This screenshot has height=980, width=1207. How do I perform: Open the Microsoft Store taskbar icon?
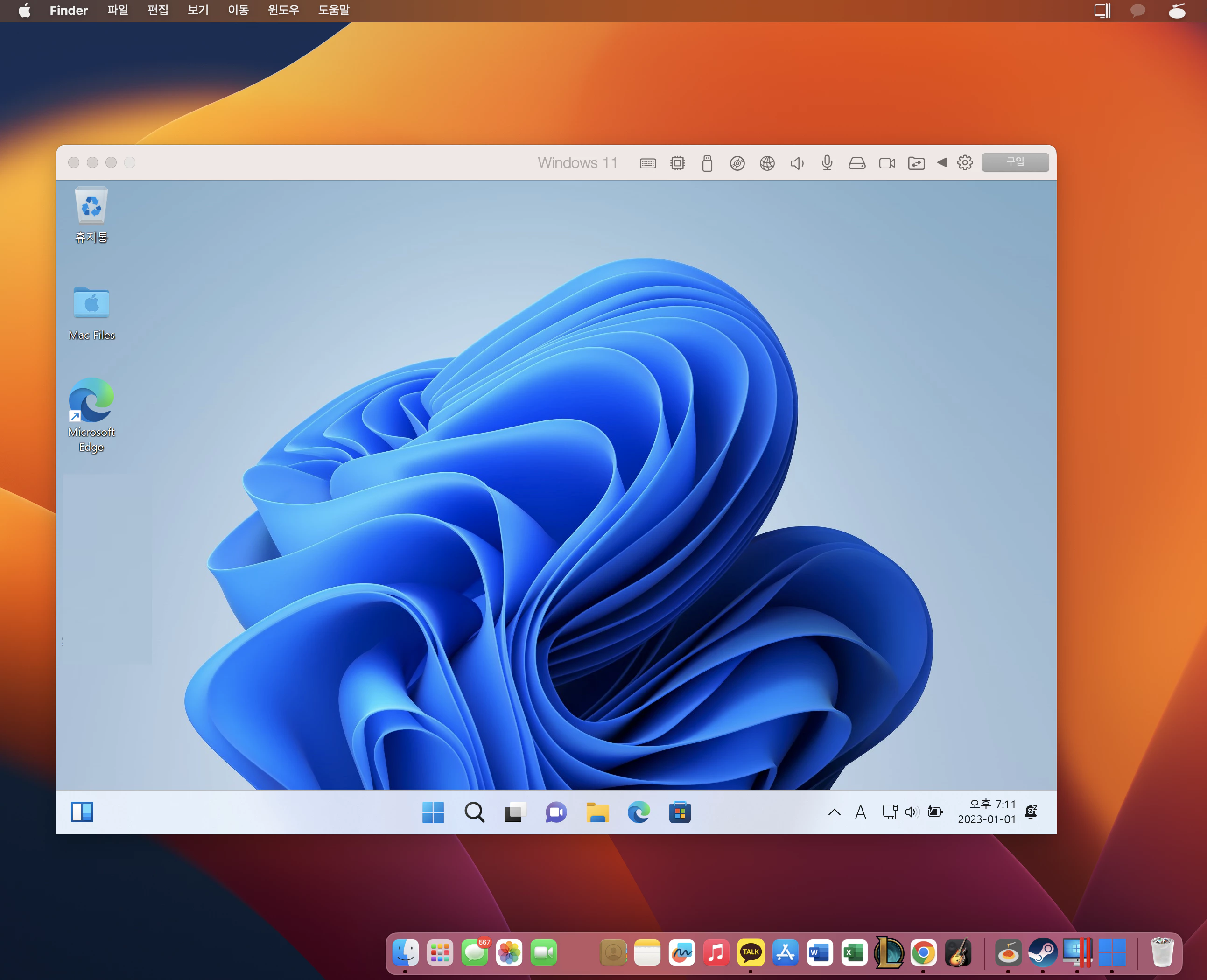680,812
